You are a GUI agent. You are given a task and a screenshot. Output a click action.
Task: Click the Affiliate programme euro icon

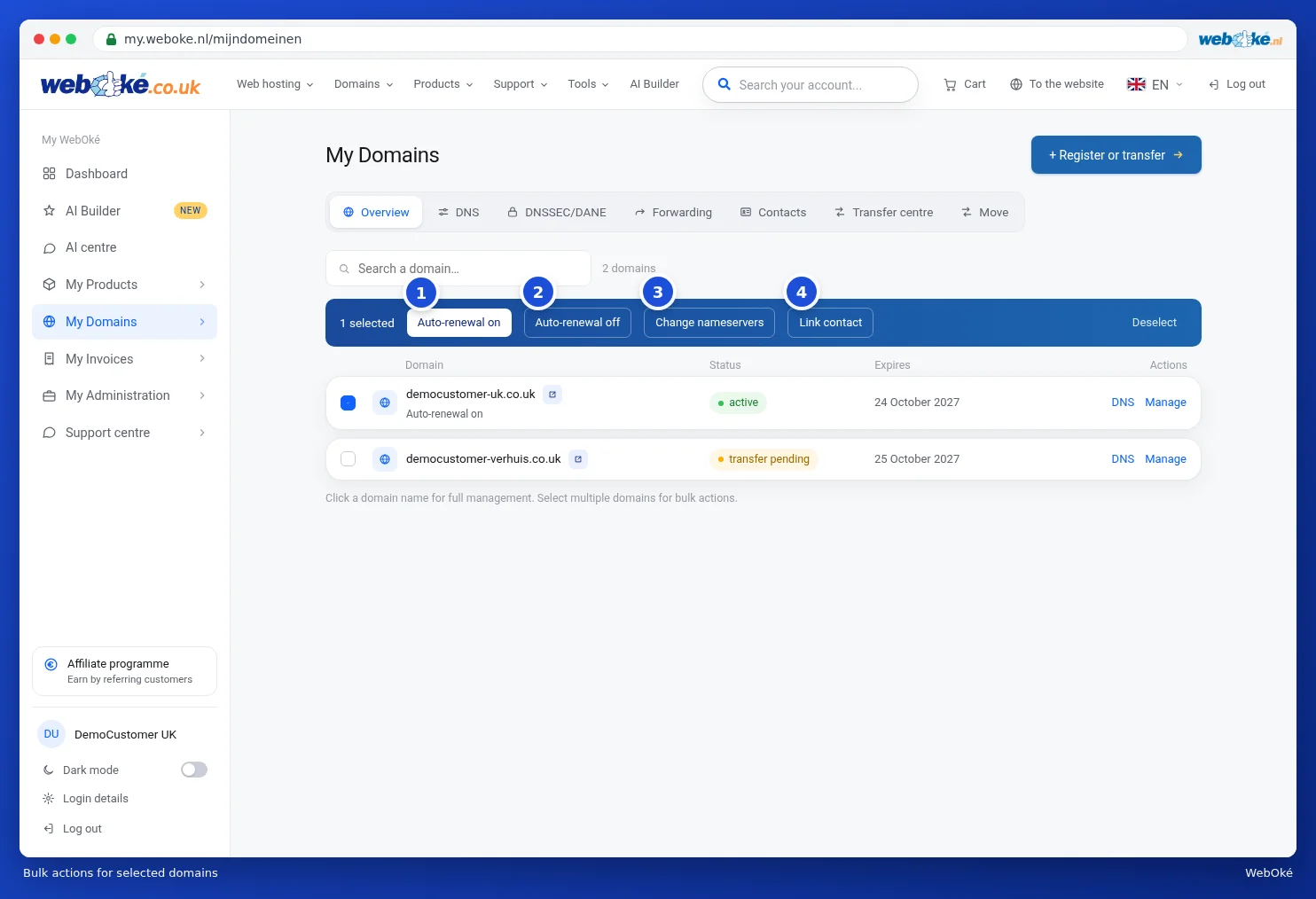point(51,664)
